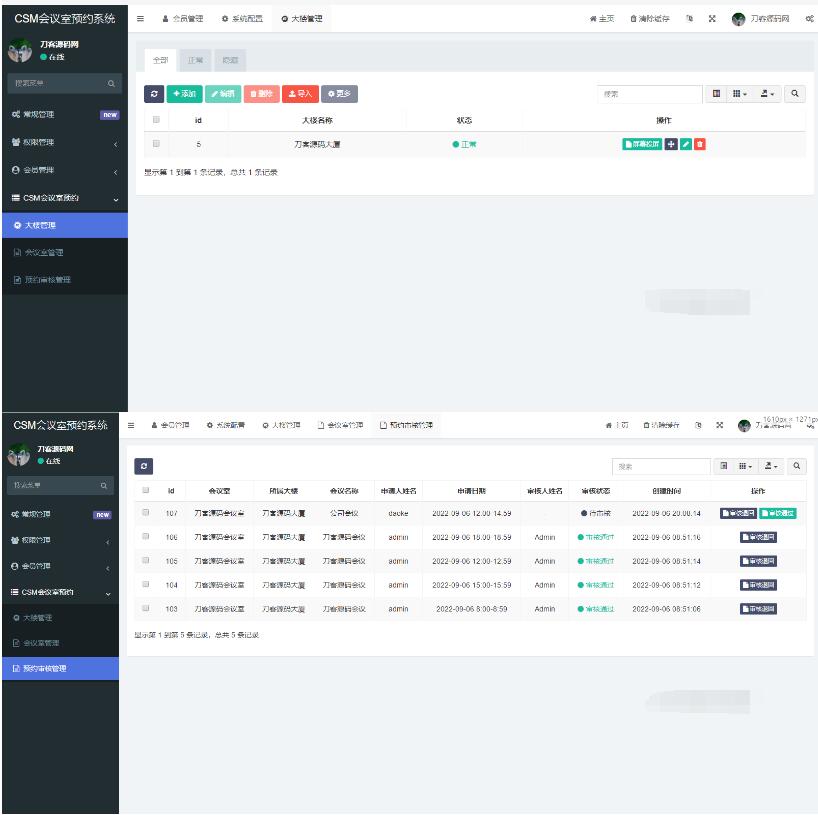The image size is (818, 815).
Task: Click the refresh icon beside the 添加 button
Action: click(x=154, y=93)
